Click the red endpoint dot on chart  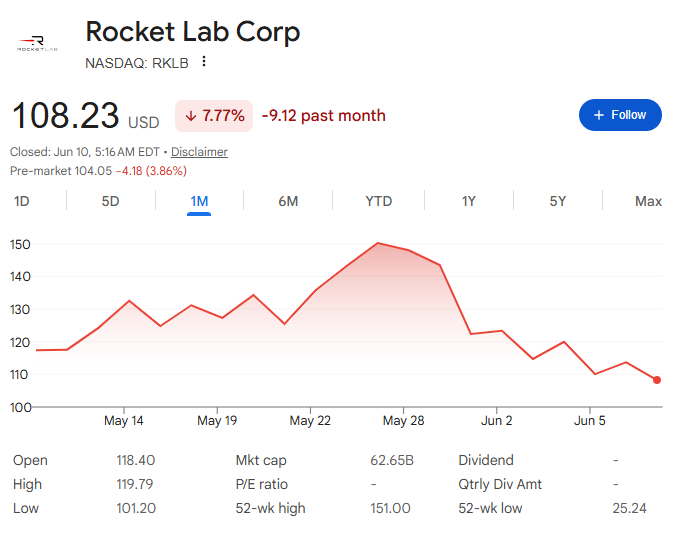pos(657,380)
